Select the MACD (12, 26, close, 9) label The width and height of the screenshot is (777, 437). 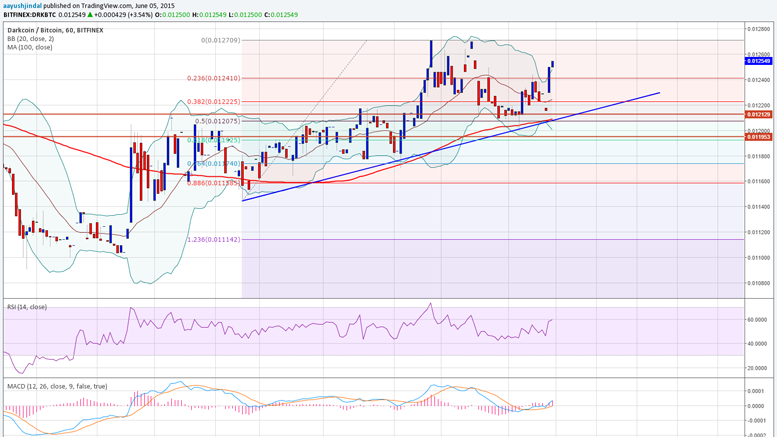57,386
